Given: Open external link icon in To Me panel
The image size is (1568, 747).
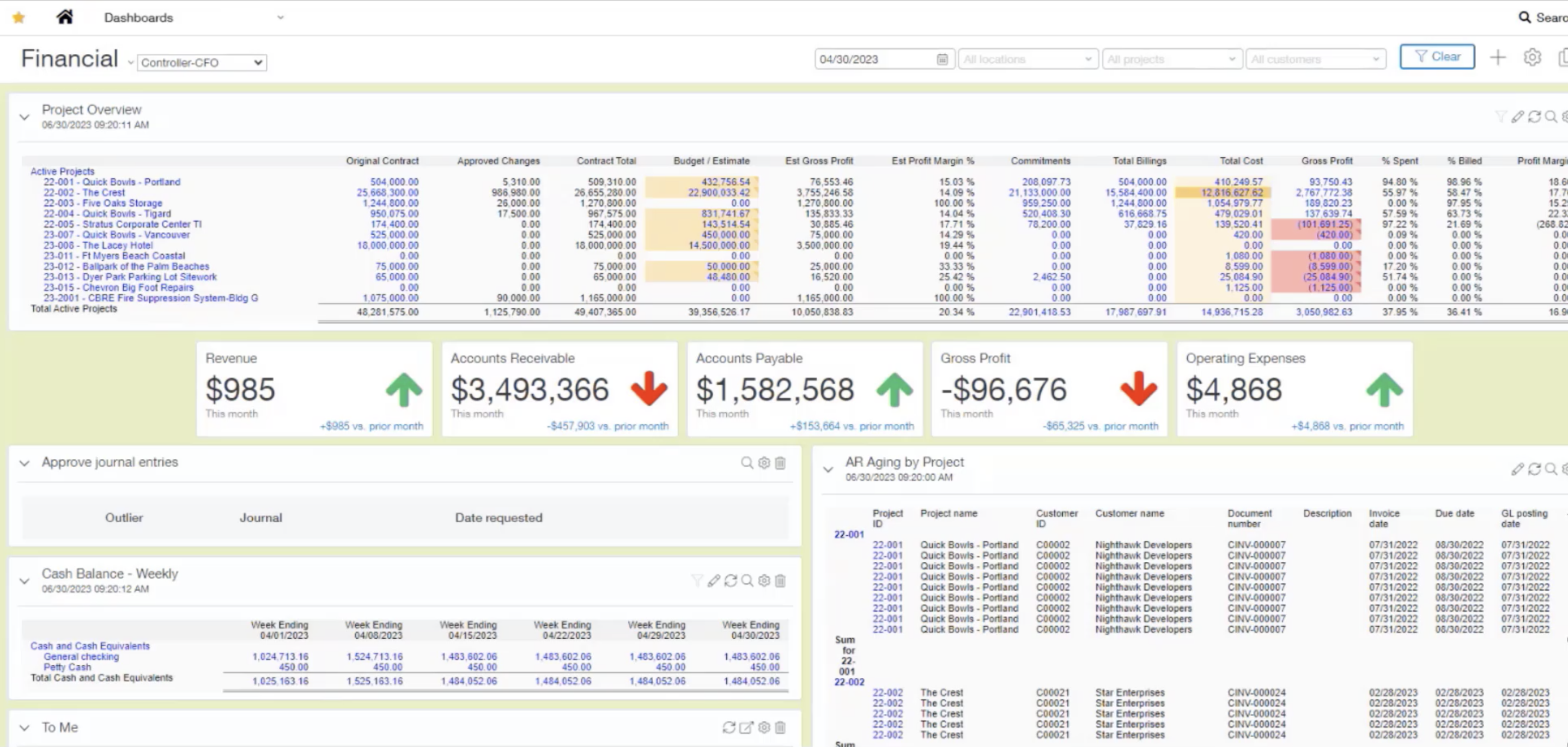Looking at the screenshot, I should (746, 727).
